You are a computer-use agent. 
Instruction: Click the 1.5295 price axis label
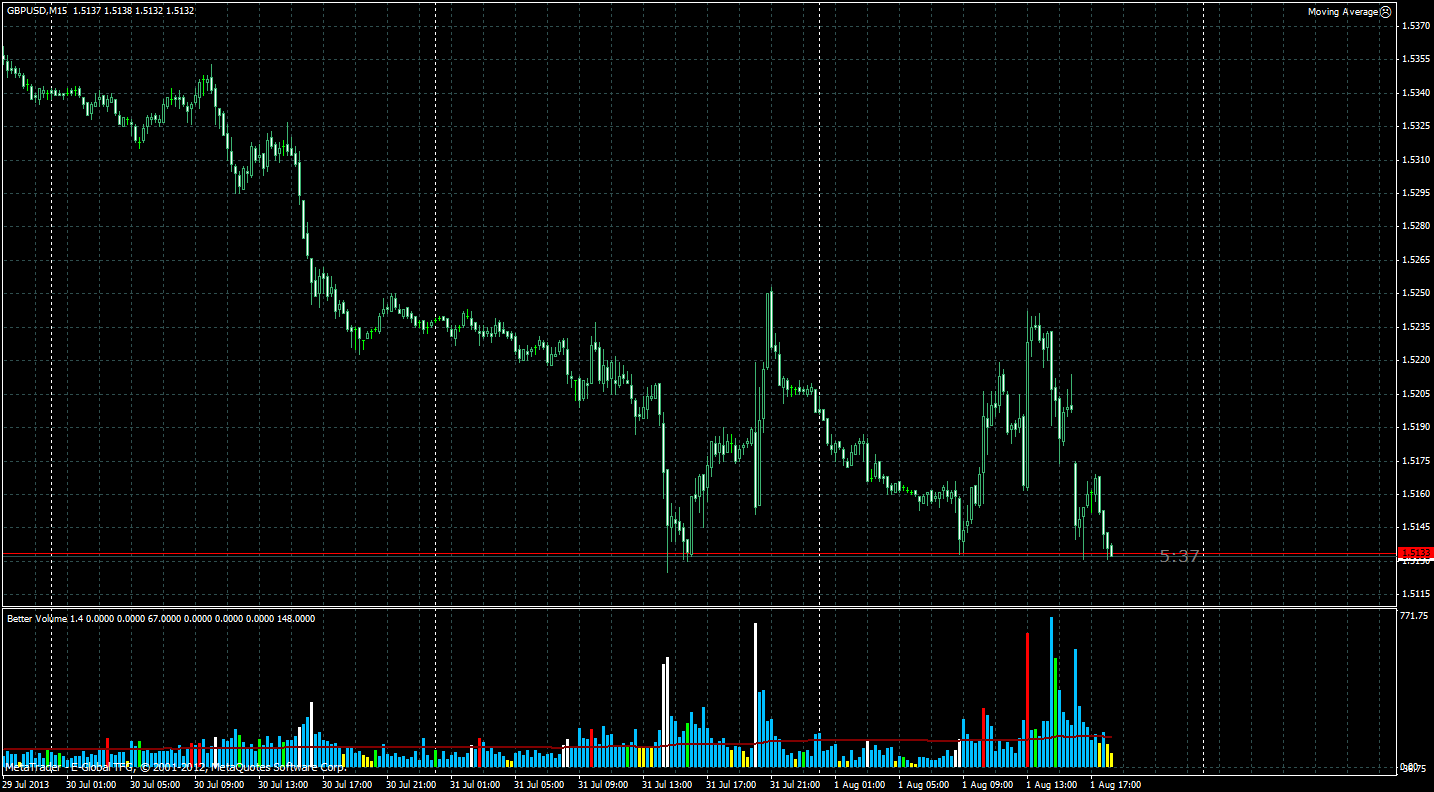pos(1415,193)
